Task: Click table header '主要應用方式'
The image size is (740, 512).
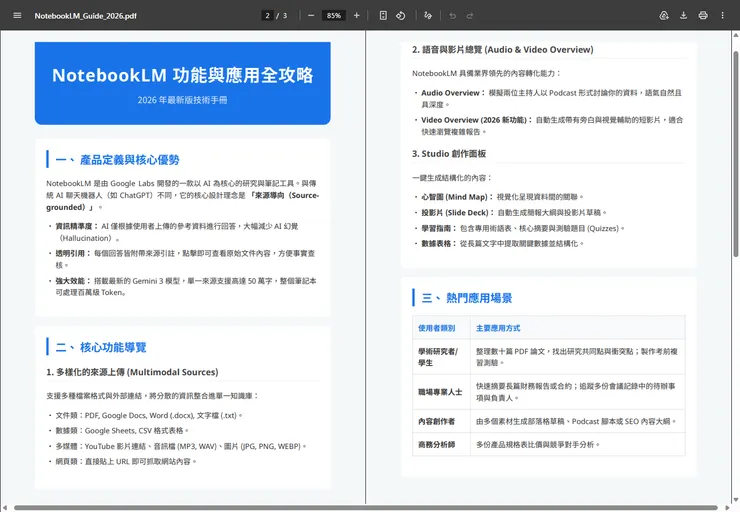Action: click(x=498, y=328)
